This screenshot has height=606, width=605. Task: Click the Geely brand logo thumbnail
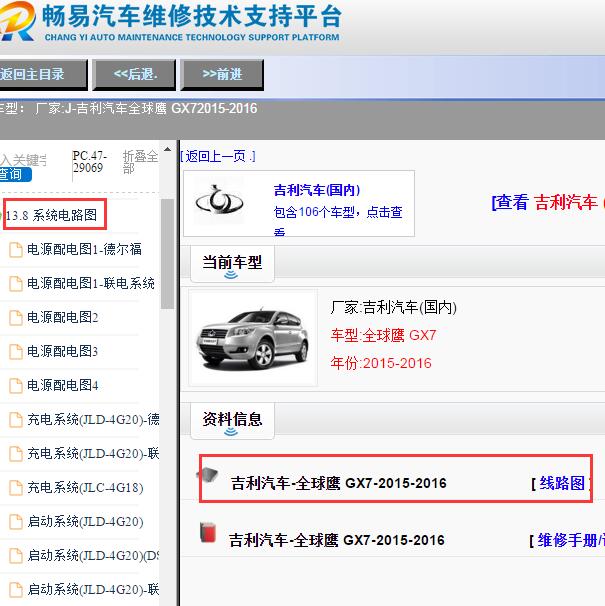(x=219, y=202)
